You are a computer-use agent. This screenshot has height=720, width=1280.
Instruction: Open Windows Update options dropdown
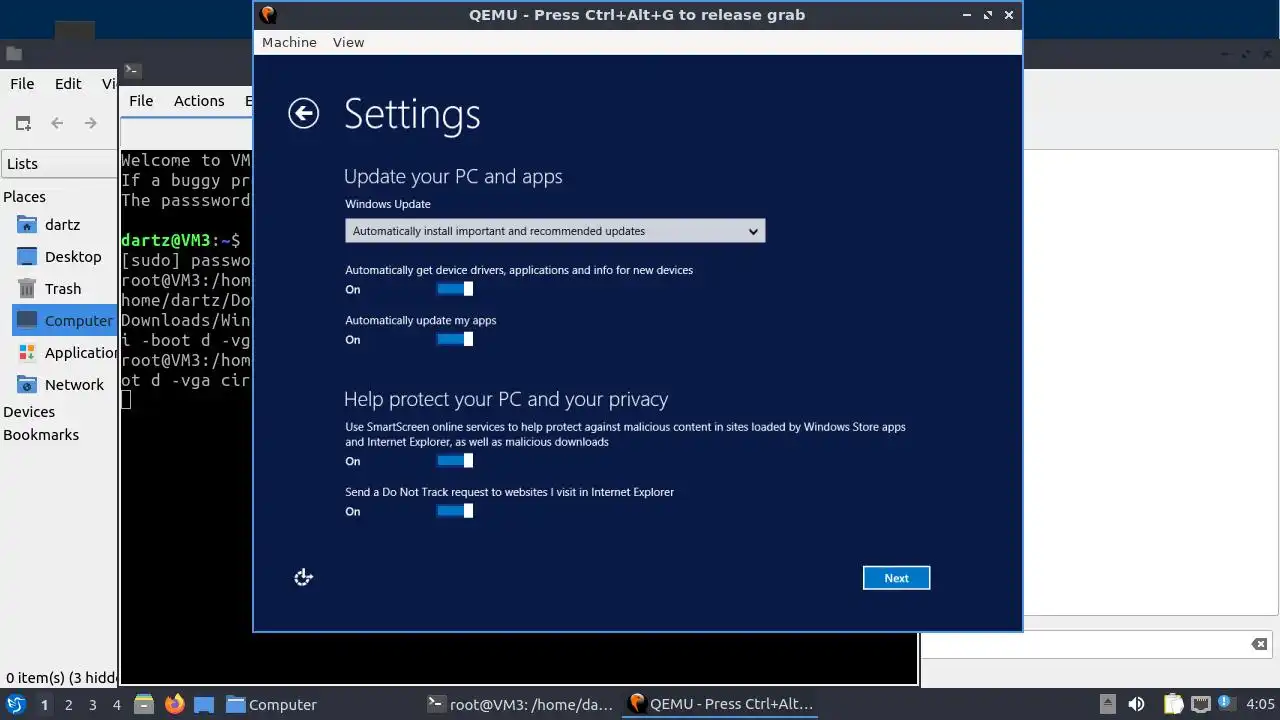555,231
